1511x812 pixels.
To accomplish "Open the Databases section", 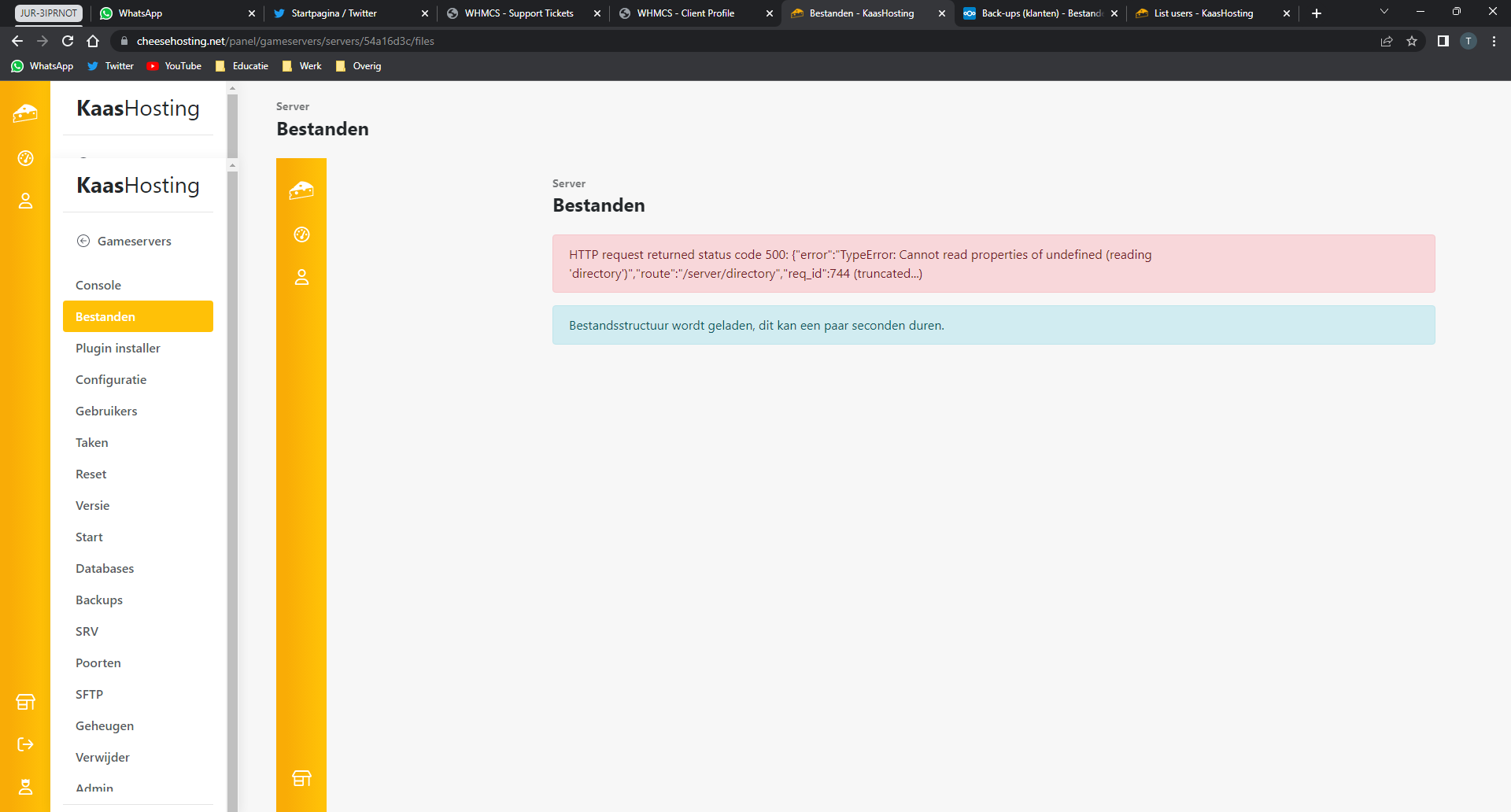I will (105, 569).
